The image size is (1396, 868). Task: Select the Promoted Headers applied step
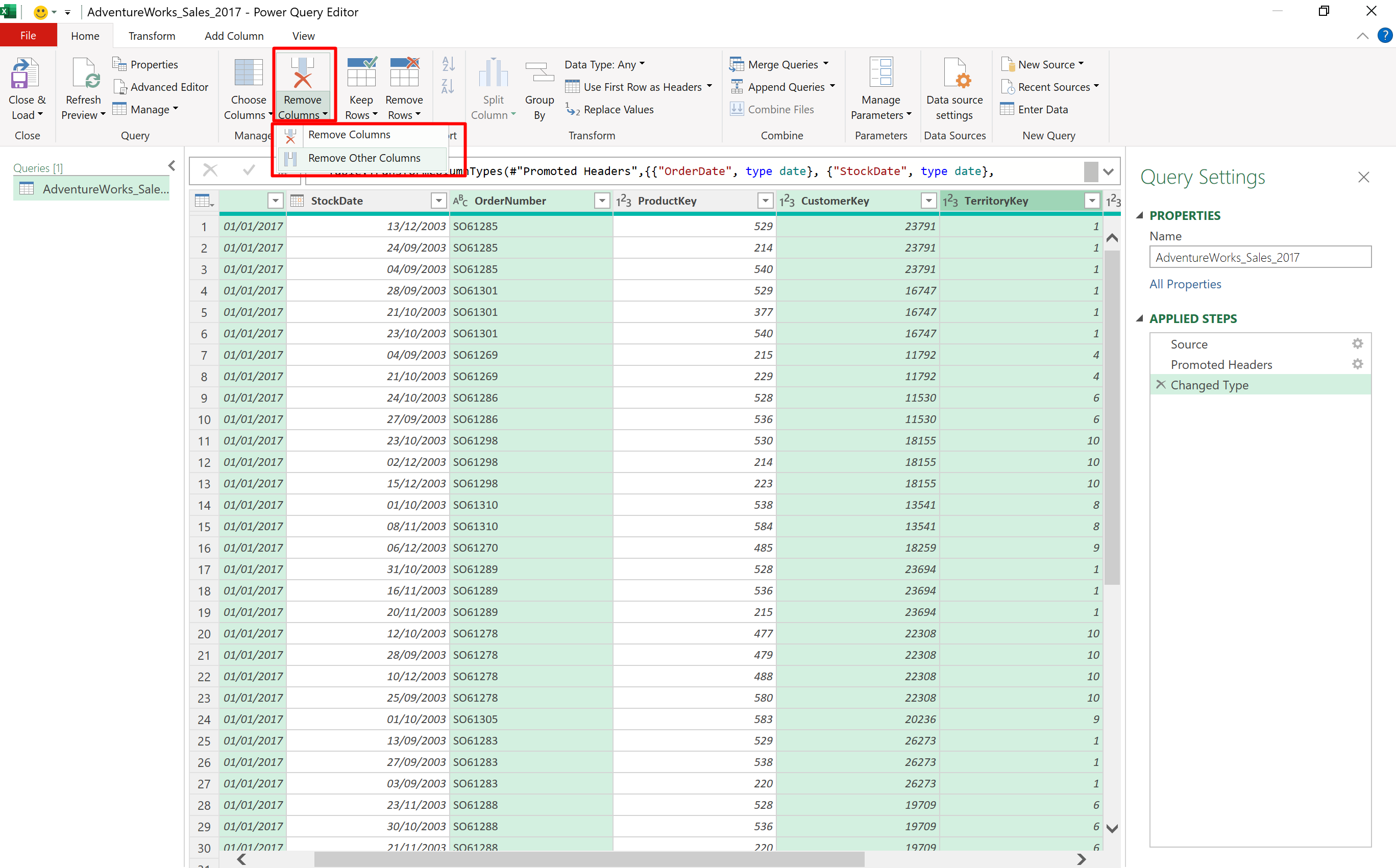point(1221,364)
